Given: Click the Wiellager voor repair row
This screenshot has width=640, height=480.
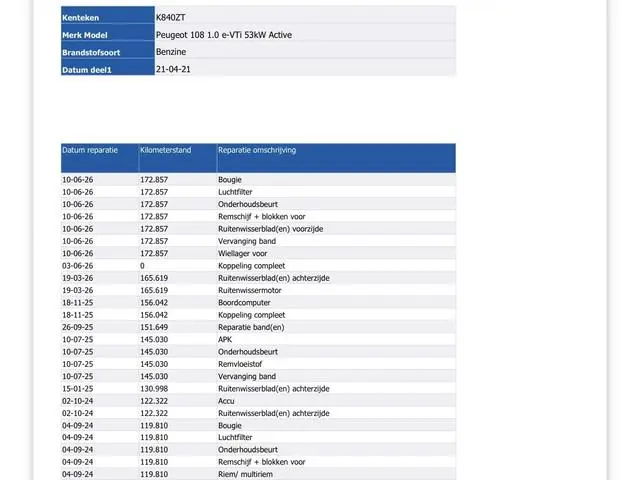Looking at the screenshot, I should [x=258, y=253].
